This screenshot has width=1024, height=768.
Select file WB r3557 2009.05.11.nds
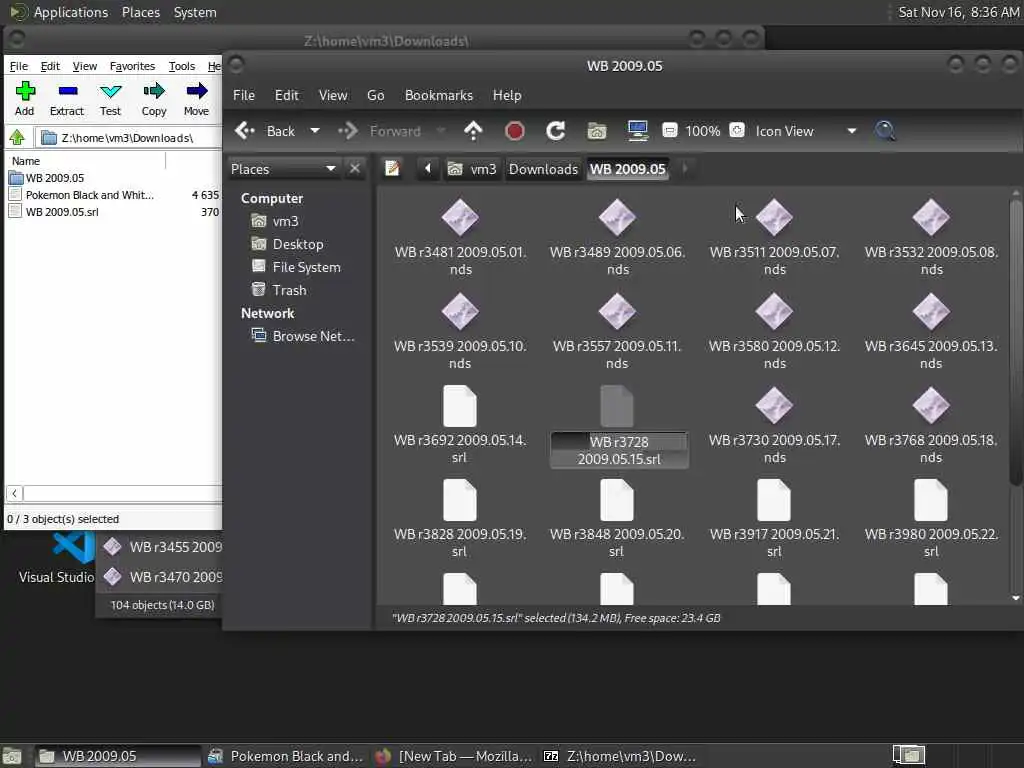[617, 332]
